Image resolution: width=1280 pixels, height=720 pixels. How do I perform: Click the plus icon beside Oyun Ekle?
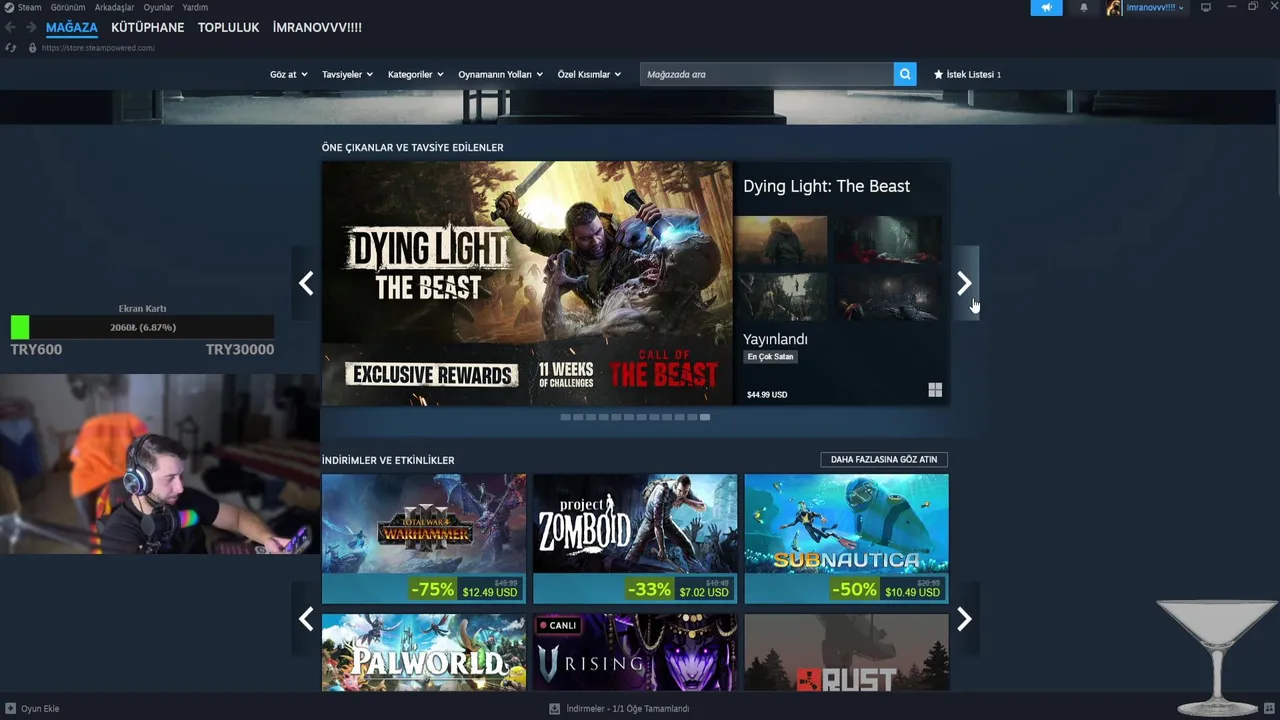11,708
